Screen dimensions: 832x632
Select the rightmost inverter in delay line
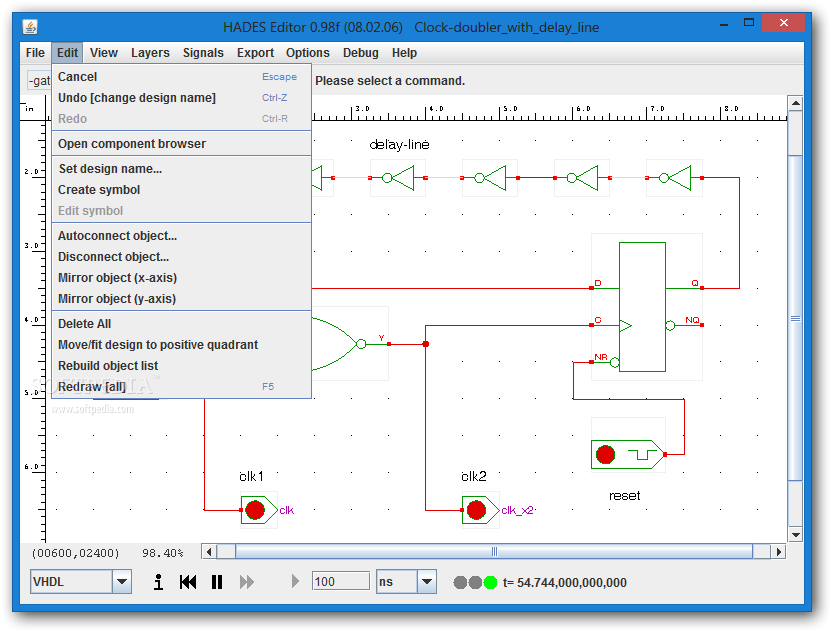tap(674, 178)
